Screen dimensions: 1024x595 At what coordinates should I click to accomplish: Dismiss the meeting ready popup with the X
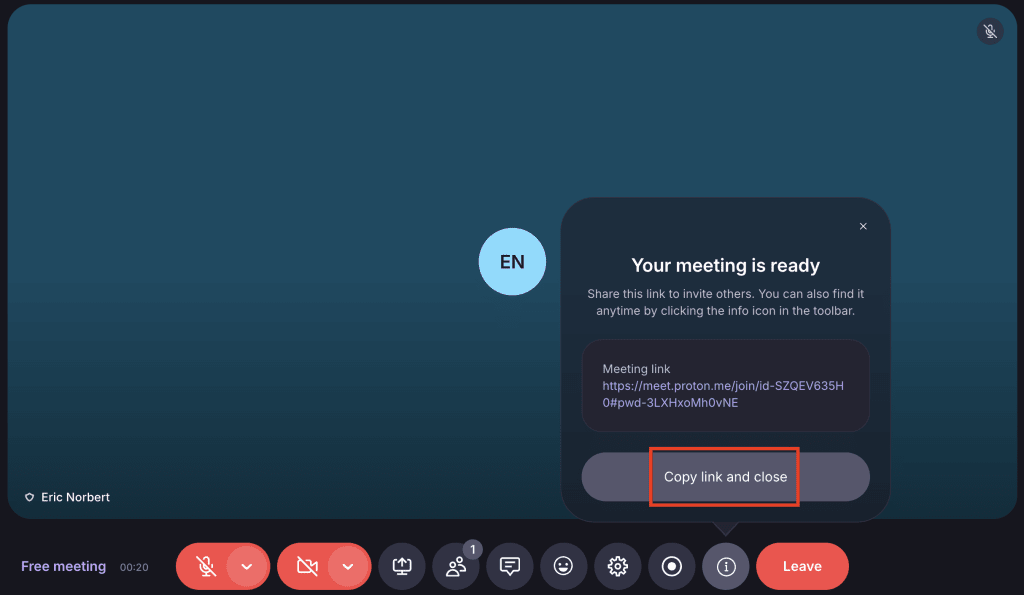(863, 226)
